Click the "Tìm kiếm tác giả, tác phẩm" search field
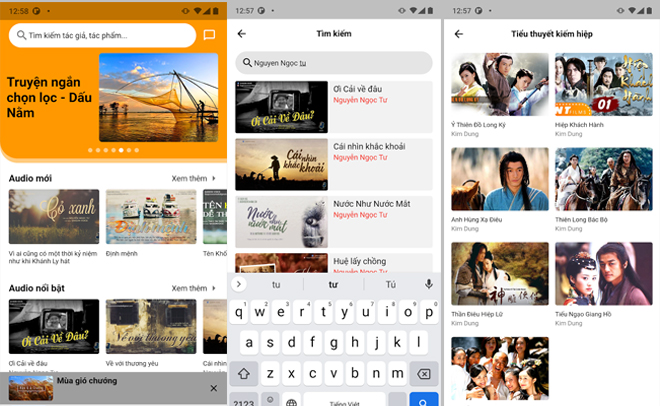Viewport: 660px width, 406px height. pos(102,35)
